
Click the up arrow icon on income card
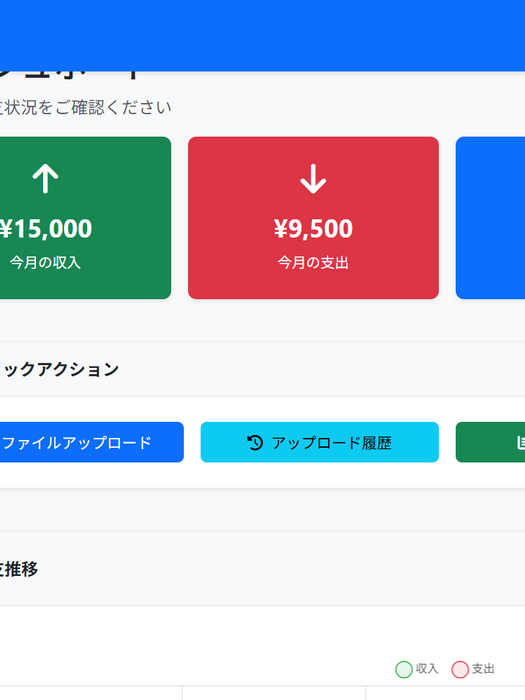pyautogui.click(x=45, y=179)
